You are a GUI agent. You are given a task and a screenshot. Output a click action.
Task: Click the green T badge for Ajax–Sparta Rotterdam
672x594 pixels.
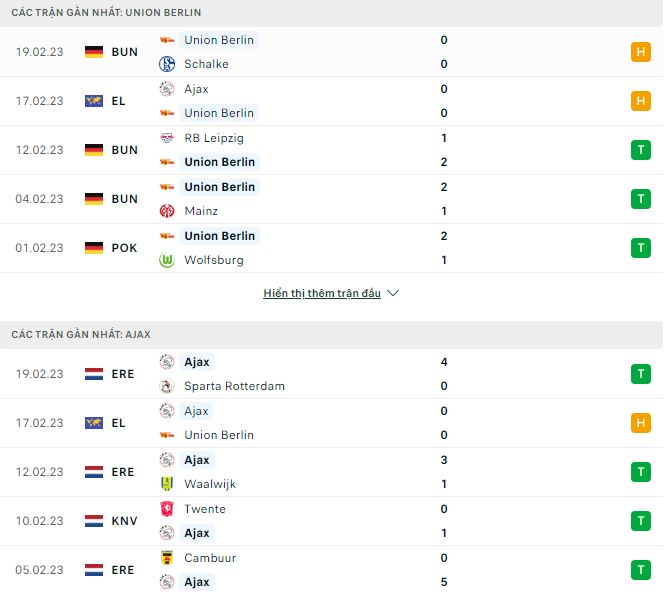pos(641,374)
